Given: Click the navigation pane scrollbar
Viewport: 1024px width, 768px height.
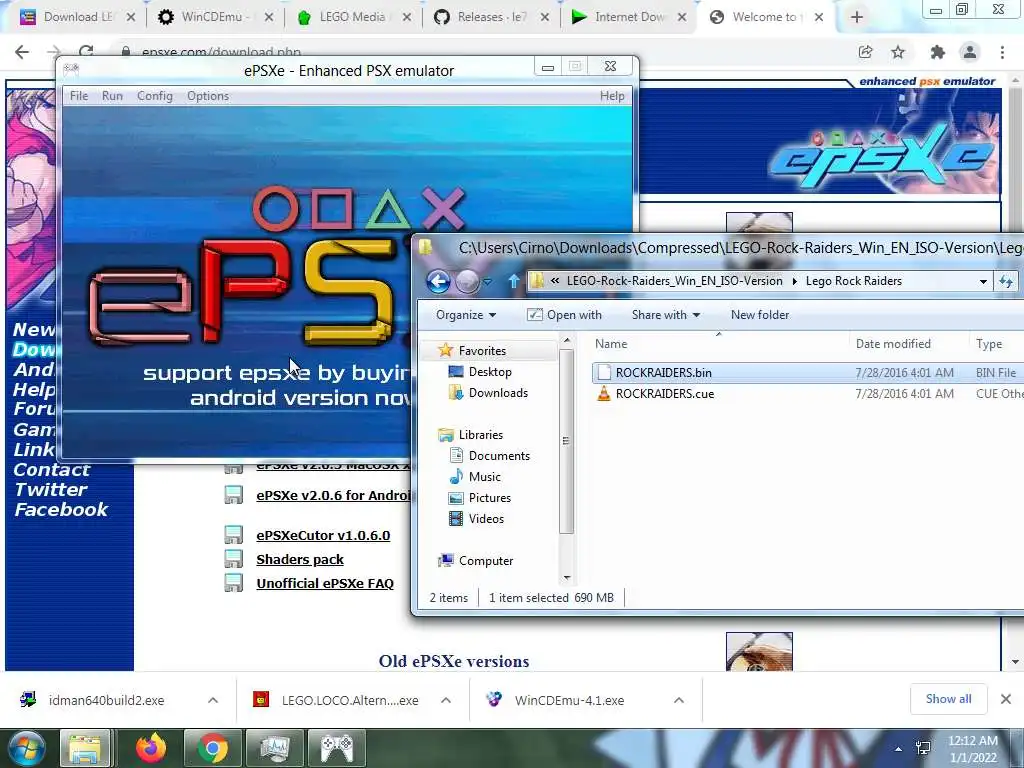Looking at the screenshot, I should click(x=566, y=441).
